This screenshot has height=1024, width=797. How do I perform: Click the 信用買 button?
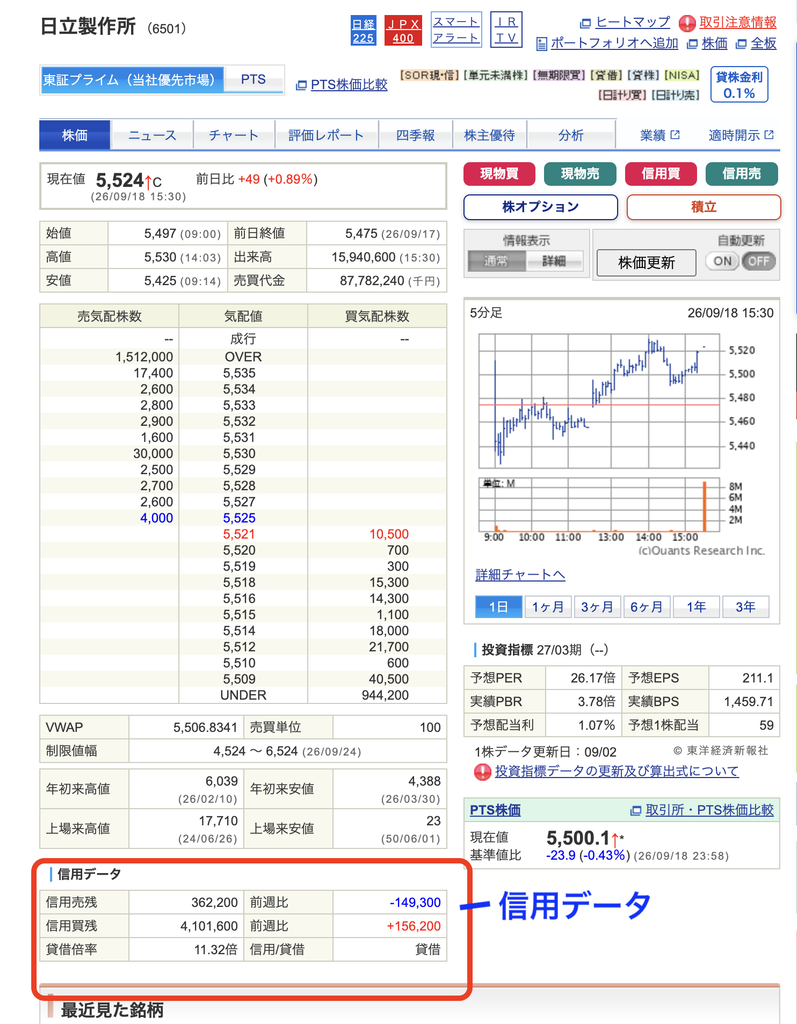(x=660, y=174)
